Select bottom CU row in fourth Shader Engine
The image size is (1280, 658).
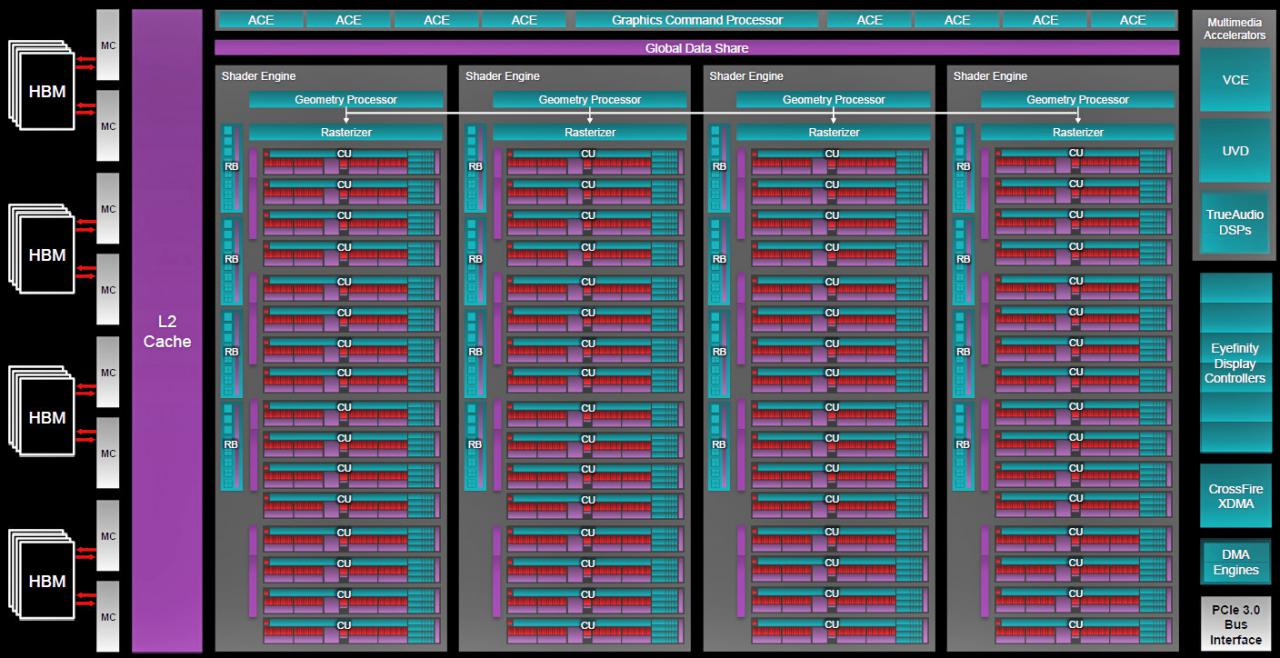1083,631
